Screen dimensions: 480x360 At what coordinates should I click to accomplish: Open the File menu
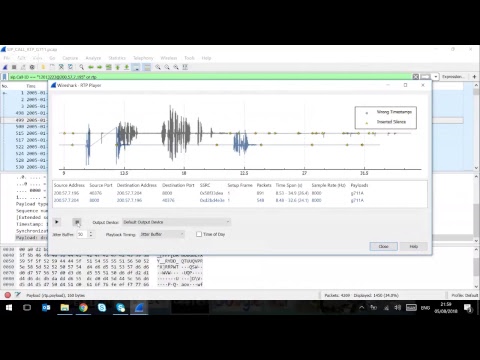[x=6, y=58]
